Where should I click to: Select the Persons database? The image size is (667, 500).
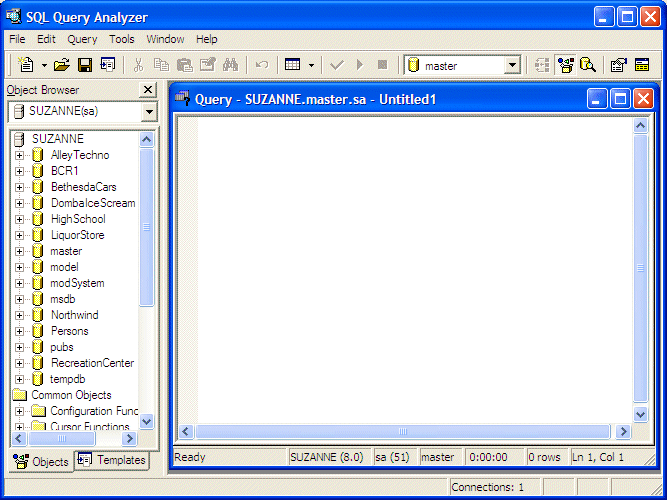pos(69,331)
